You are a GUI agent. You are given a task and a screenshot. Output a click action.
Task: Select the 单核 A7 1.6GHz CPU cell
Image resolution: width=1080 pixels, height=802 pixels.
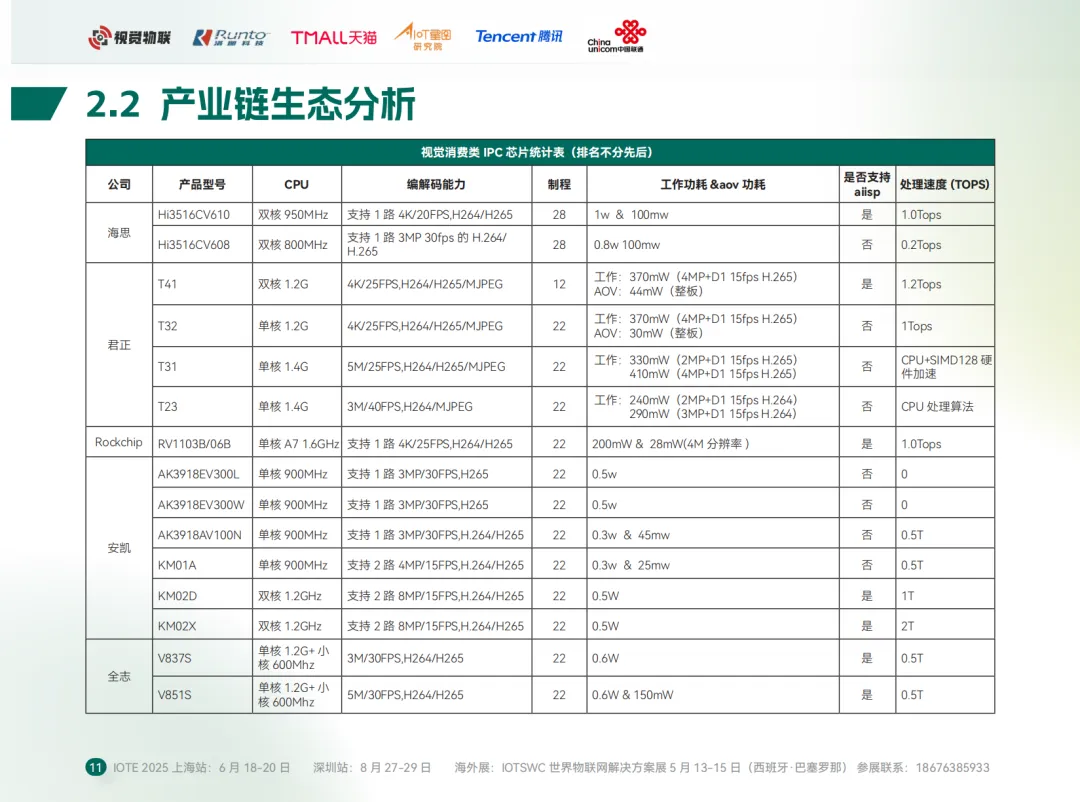tap(296, 444)
